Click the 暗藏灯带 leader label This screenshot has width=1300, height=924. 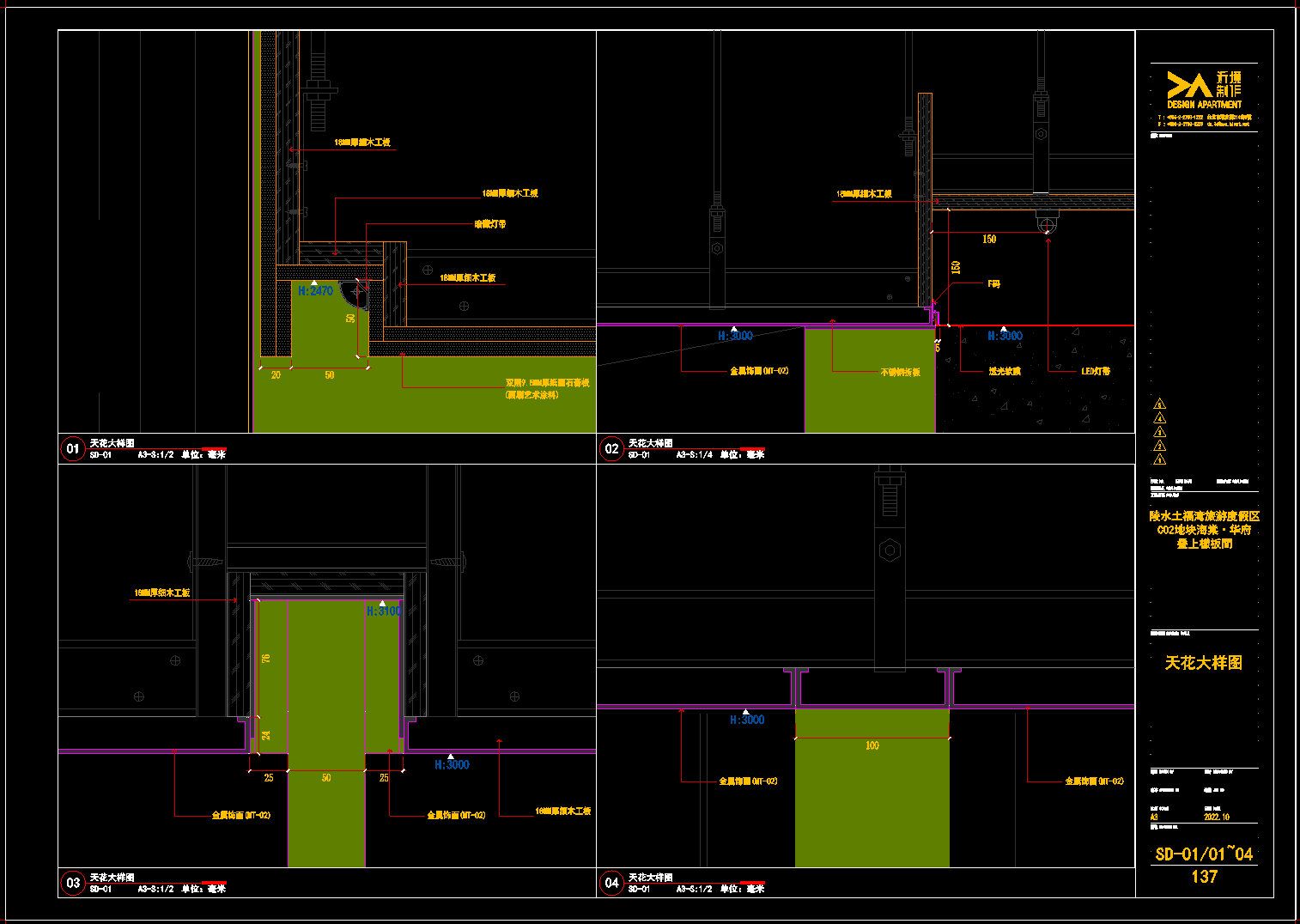coord(490,224)
